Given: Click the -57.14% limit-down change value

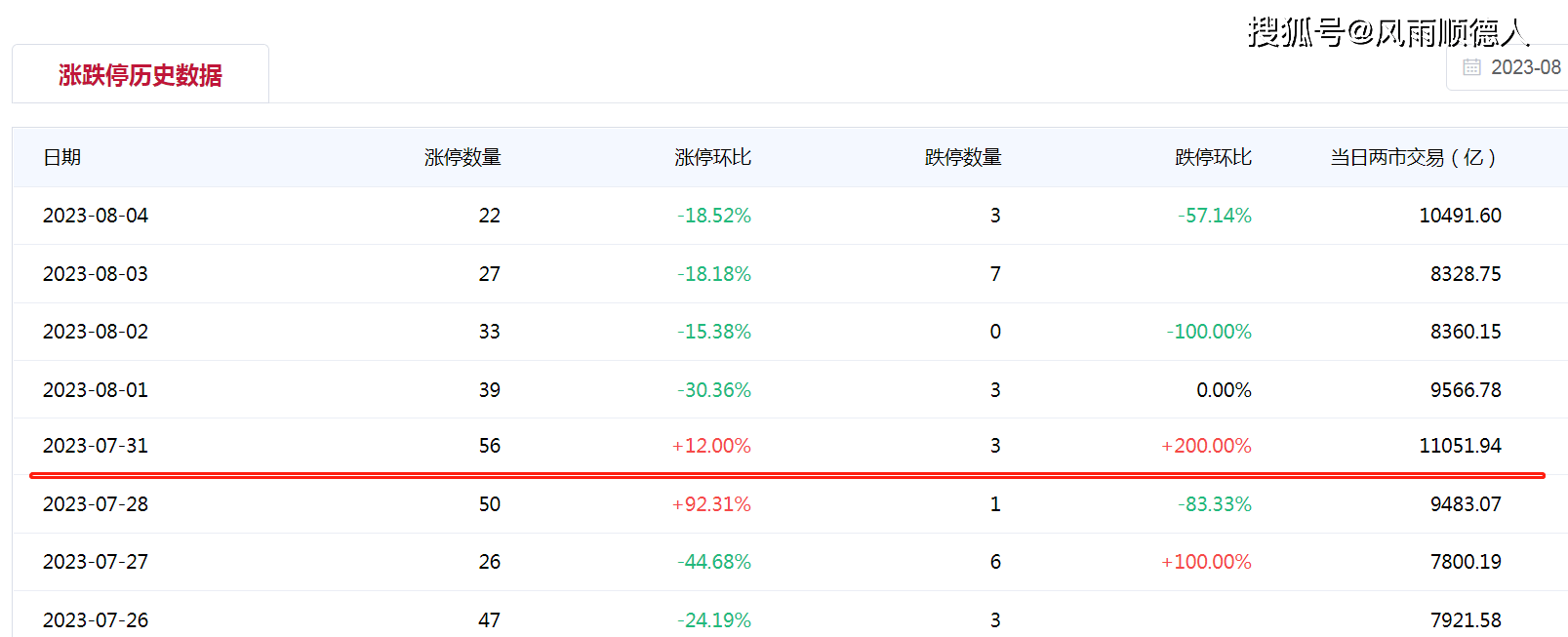Looking at the screenshot, I should (1214, 216).
